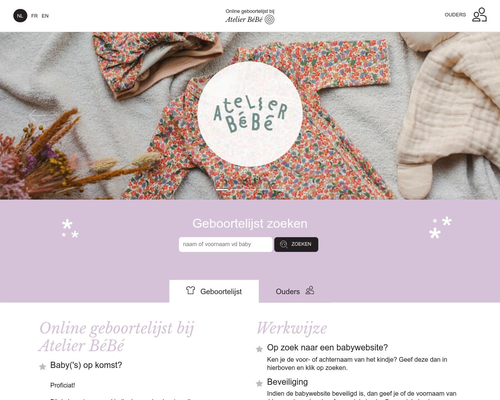
Task: Click the parents icon in the header
Action: pos(479,15)
